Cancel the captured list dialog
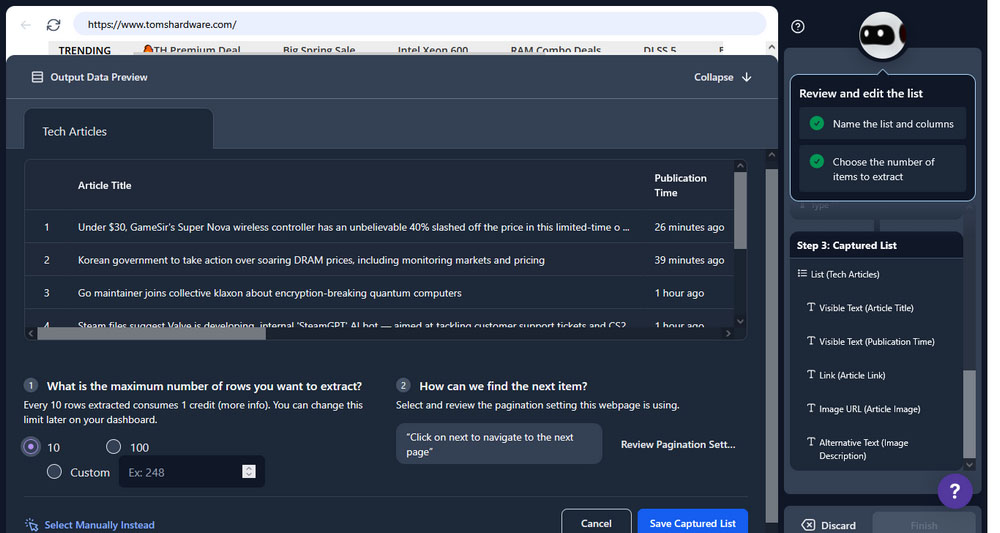Screen dimensions: 1000x533 (596, 523)
